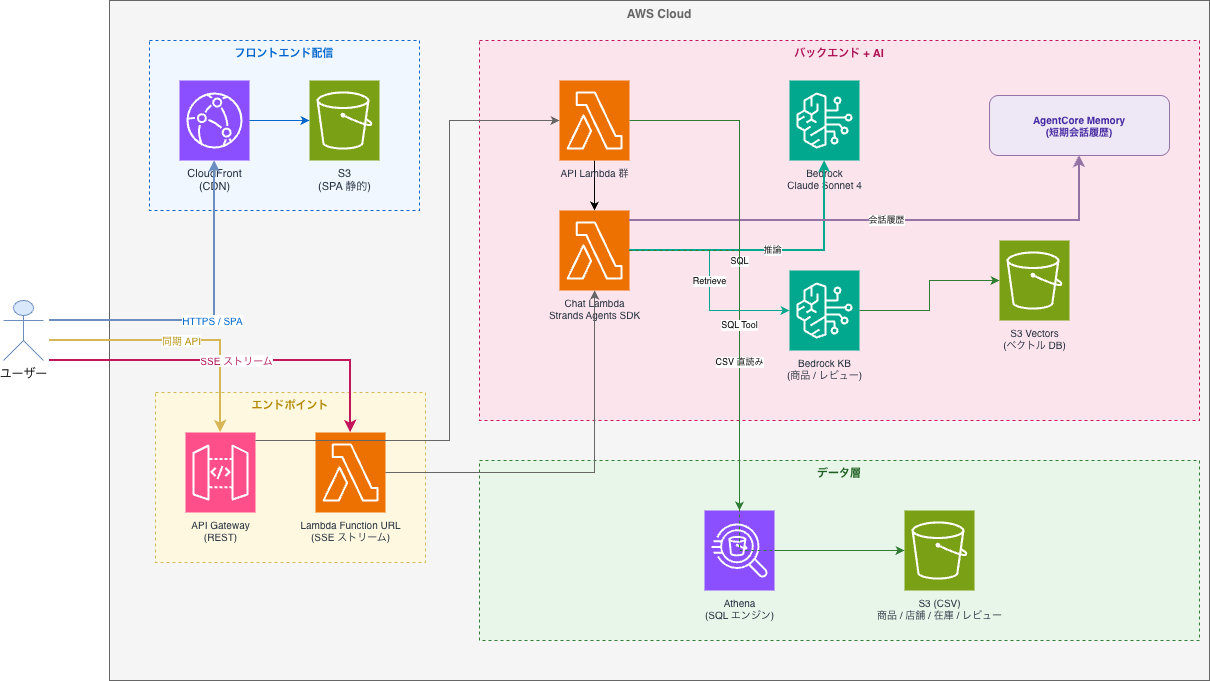This screenshot has height=681, width=1210.
Task: Click the S3 (SPA 静的) caption
Action: click(345, 180)
